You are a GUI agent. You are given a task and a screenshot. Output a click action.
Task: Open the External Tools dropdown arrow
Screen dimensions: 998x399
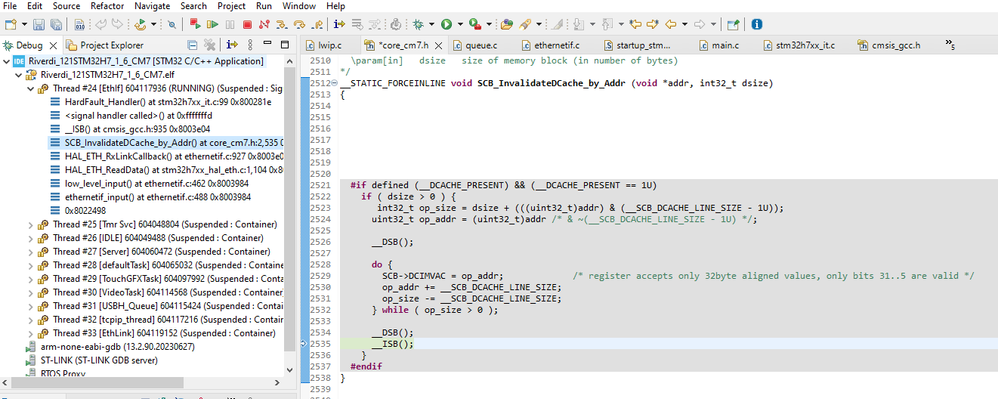489,24
